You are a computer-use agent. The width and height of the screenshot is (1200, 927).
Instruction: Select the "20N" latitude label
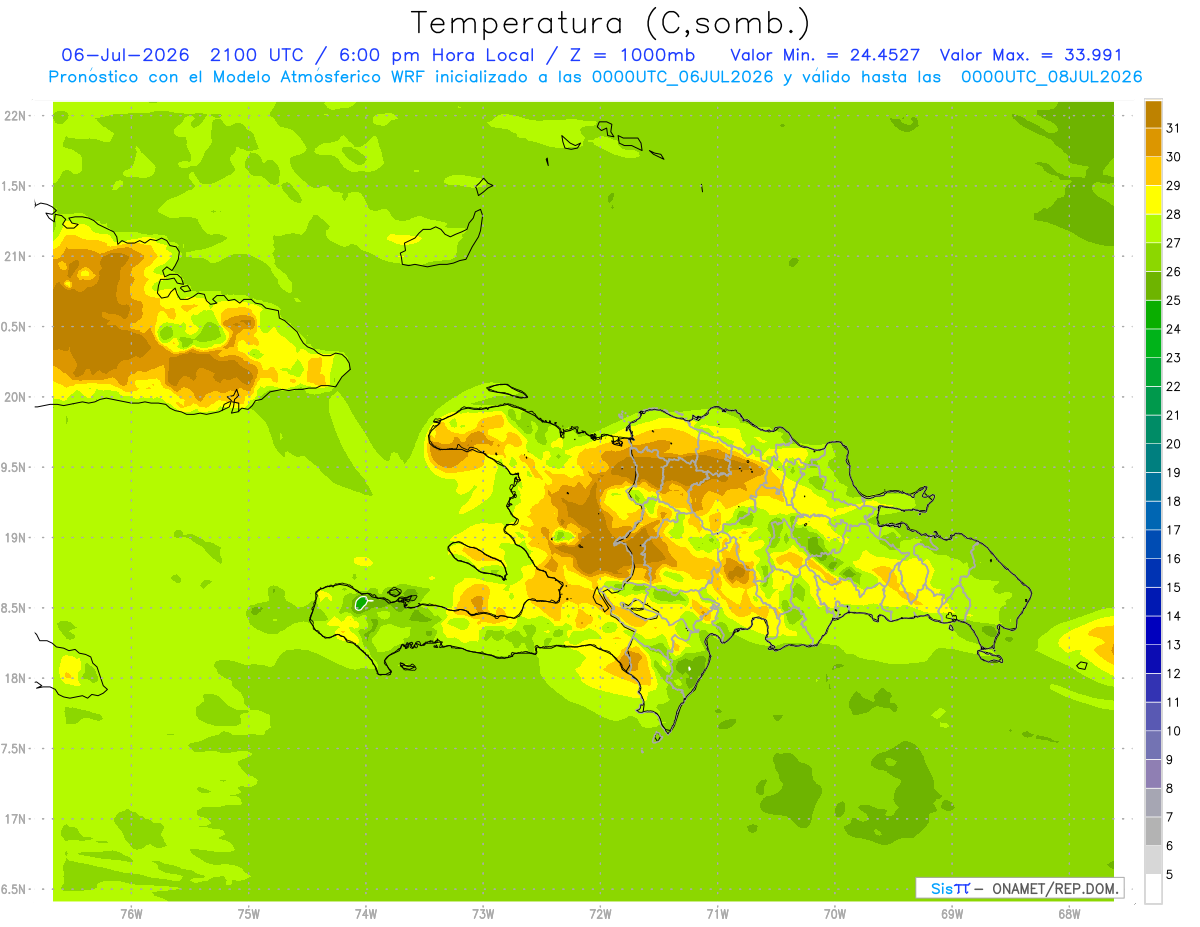[x=16, y=397]
